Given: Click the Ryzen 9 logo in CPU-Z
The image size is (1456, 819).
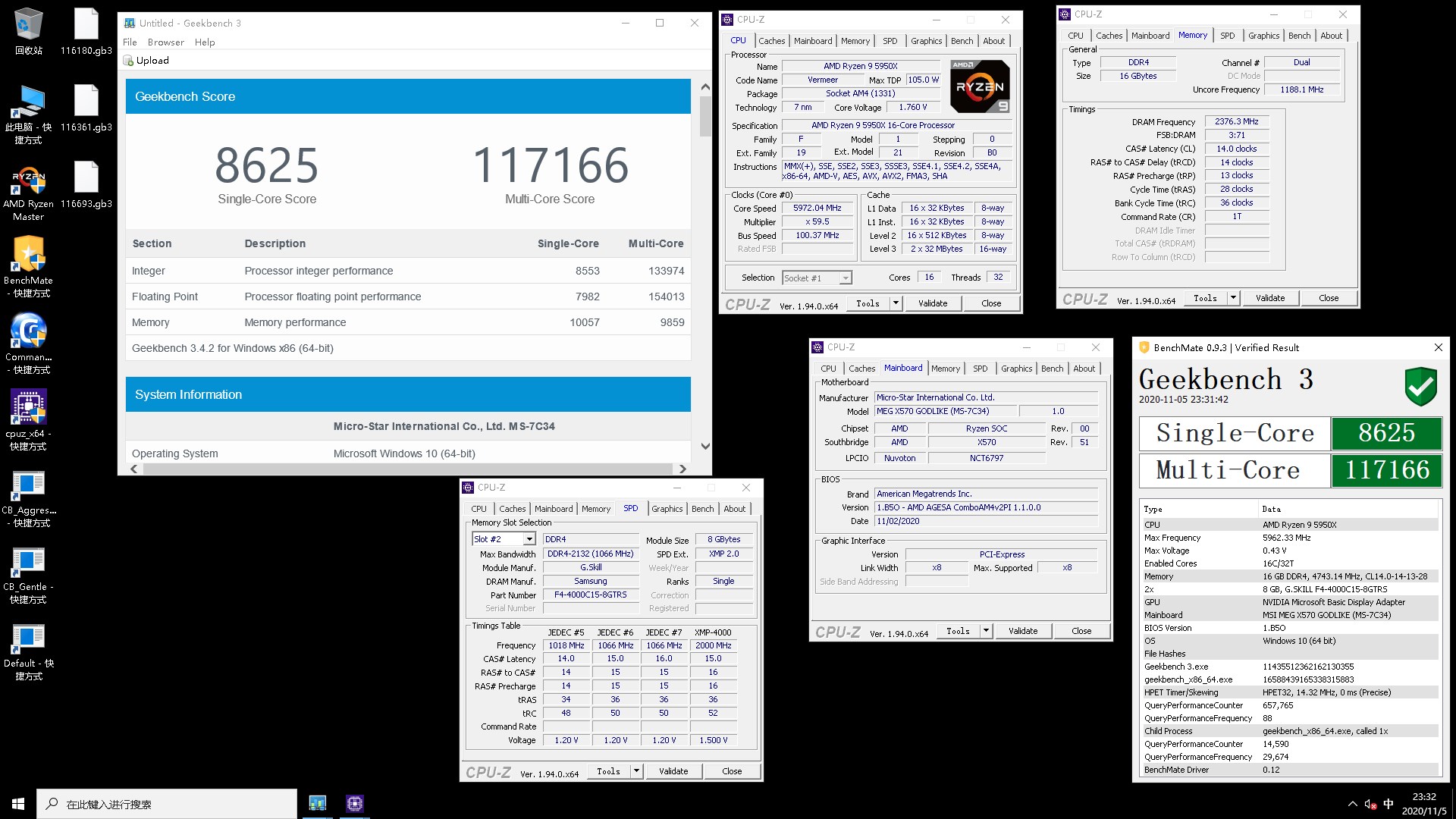Looking at the screenshot, I should tap(980, 86).
